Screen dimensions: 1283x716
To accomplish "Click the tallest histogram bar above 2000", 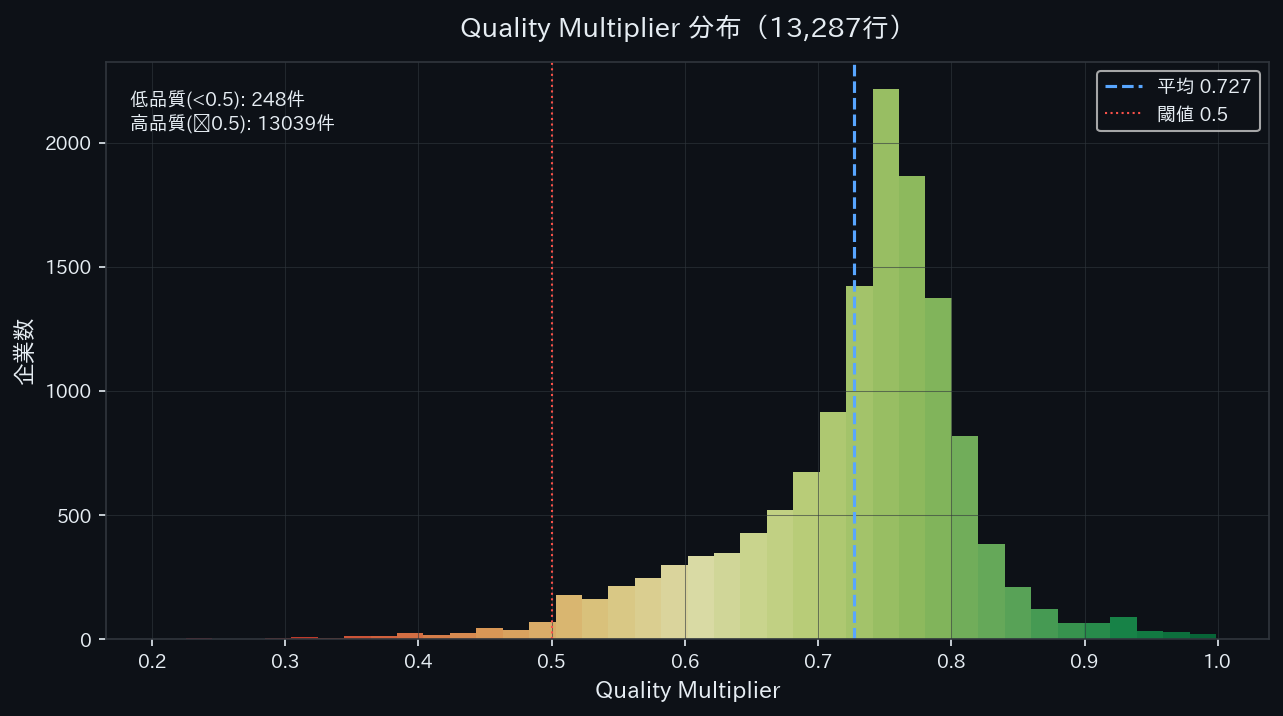I will pyautogui.click(x=886, y=364).
